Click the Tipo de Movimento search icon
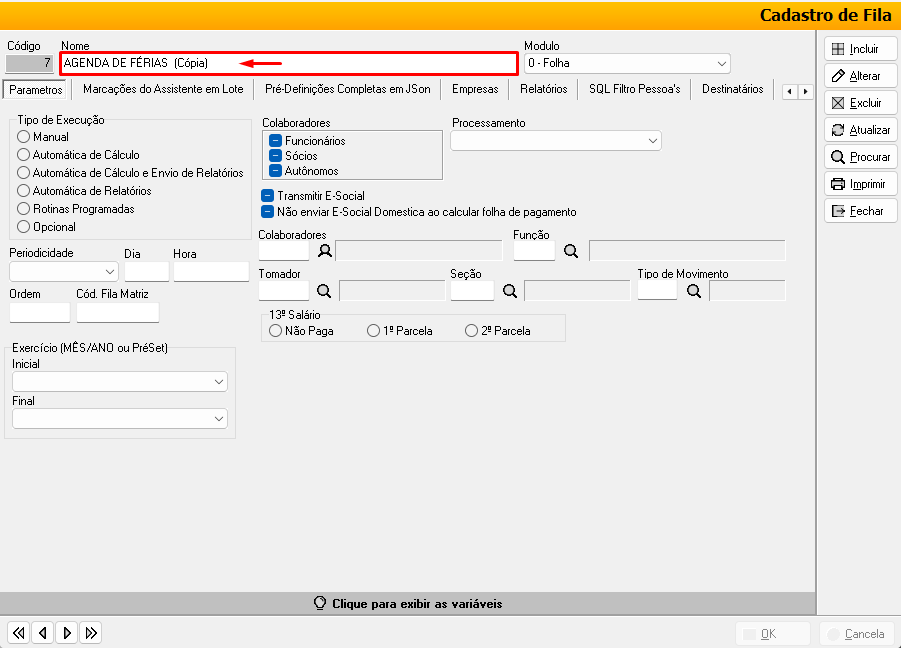Image resolution: width=901 pixels, height=648 pixels. [695, 291]
